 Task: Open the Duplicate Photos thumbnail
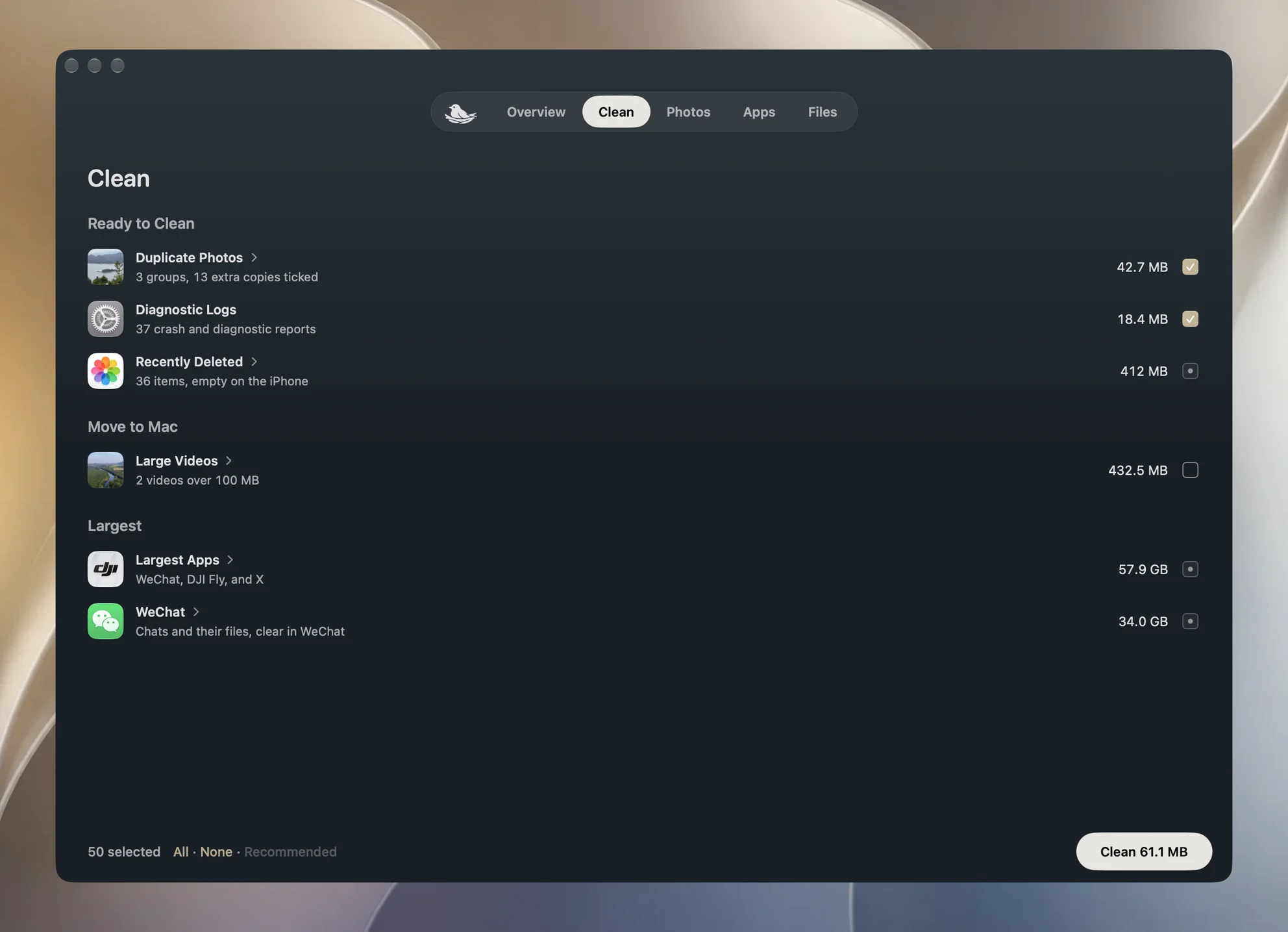point(106,267)
